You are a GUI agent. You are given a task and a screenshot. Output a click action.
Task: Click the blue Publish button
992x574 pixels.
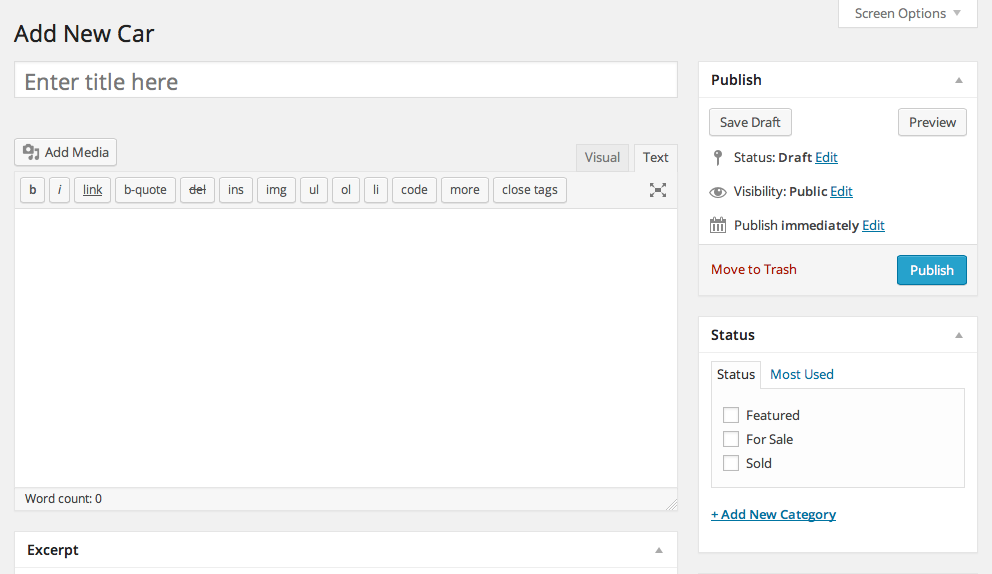(x=931, y=270)
